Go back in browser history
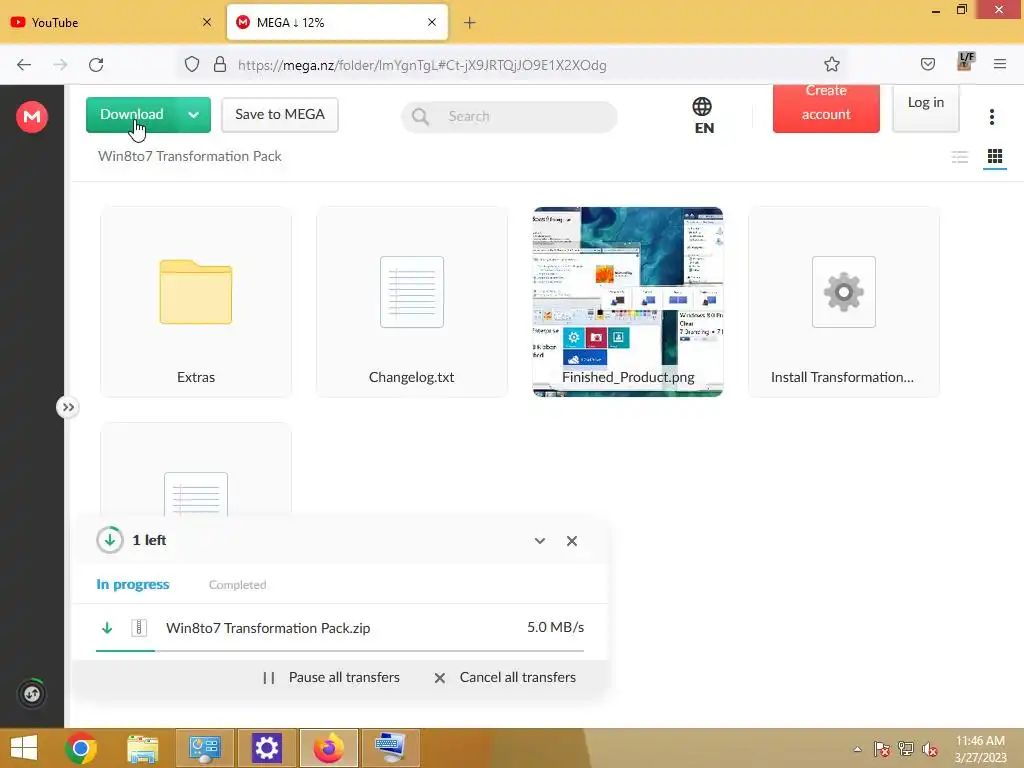The width and height of the screenshot is (1024, 768). pos(24,65)
